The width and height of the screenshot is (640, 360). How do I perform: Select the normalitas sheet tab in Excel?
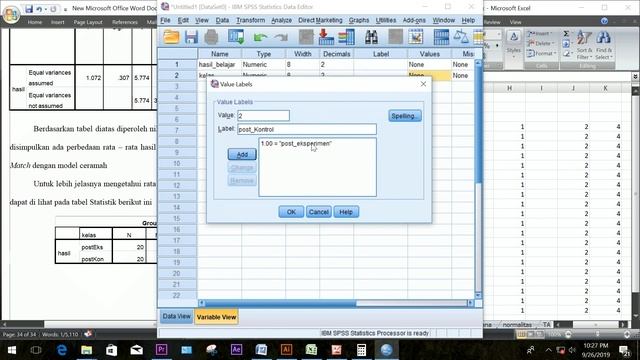click(x=517, y=324)
